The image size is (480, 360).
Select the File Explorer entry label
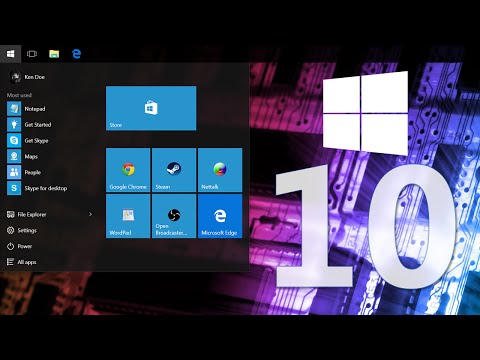click(x=32, y=214)
